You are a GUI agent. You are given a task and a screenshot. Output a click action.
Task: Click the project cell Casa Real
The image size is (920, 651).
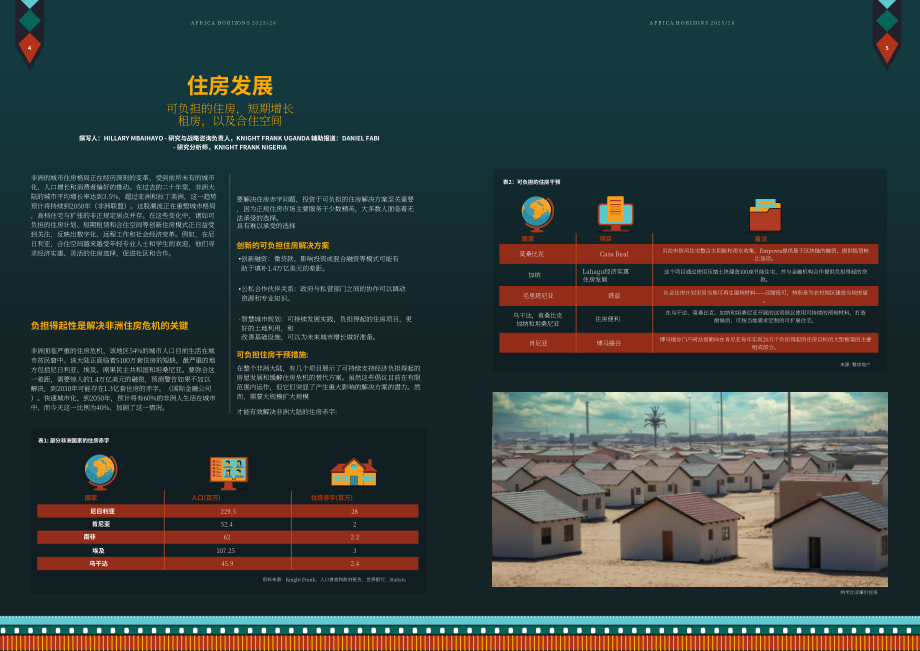tap(614, 254)
